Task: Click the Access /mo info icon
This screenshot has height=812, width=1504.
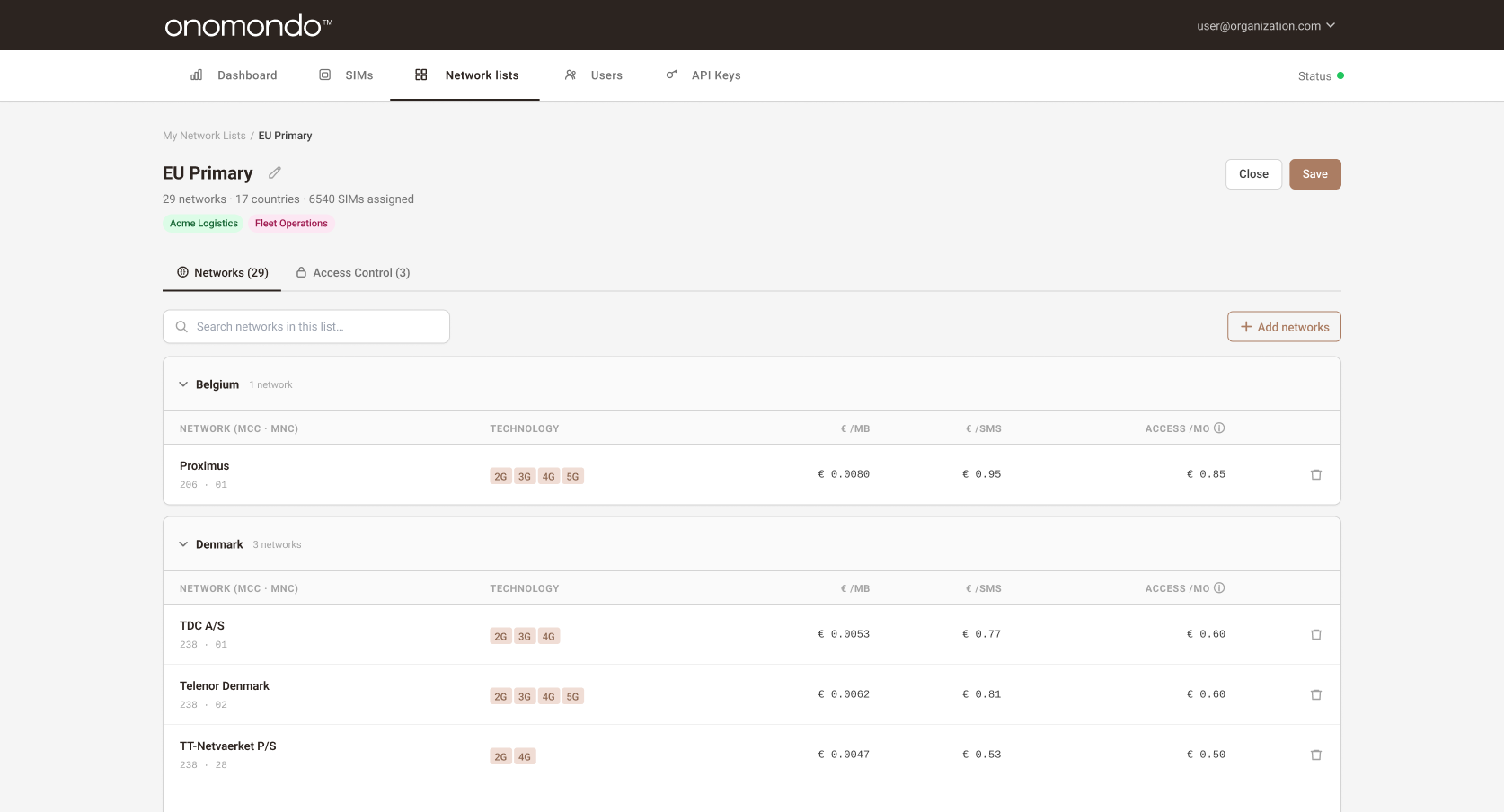Action: [x=1219, y=428]
